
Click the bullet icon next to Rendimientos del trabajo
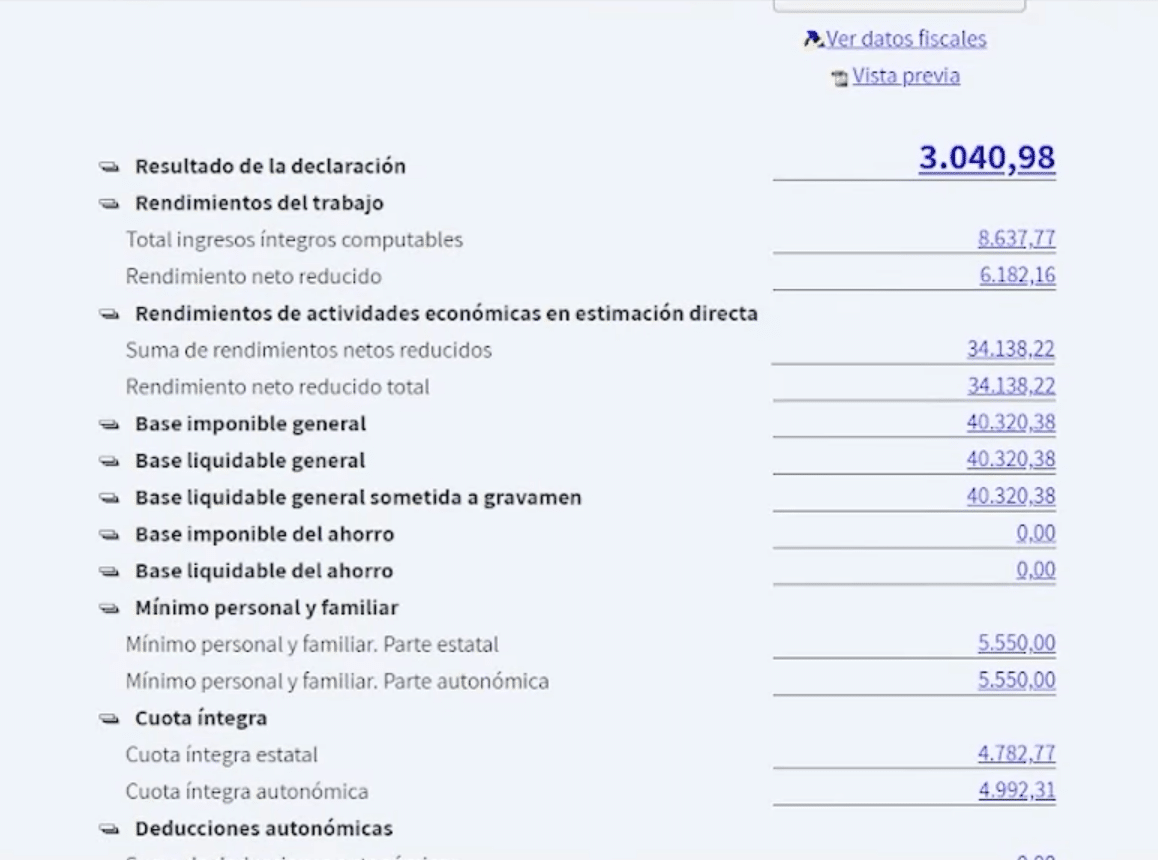coord(109,204)
